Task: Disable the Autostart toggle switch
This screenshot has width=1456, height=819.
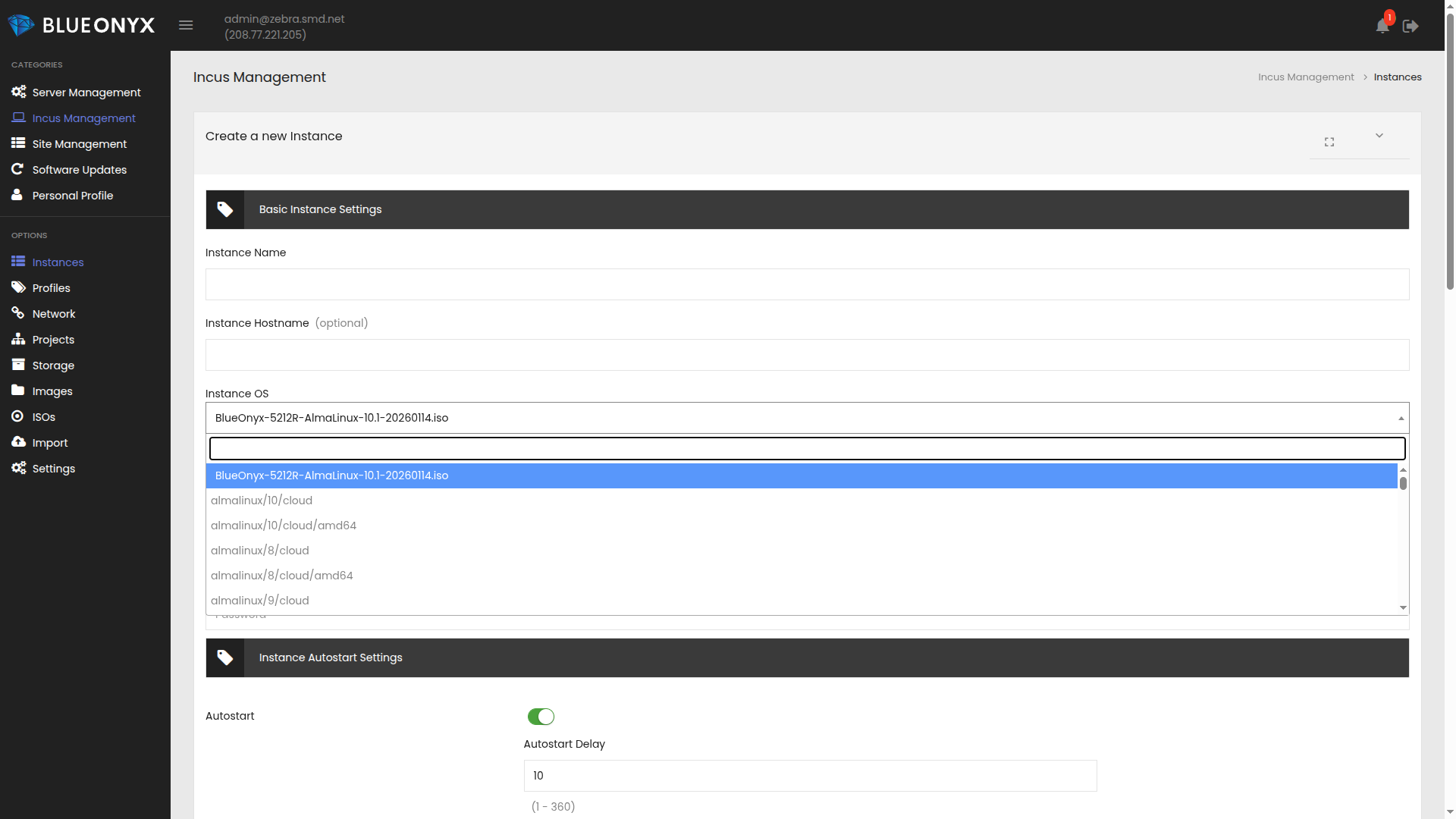Action: [541, 717]
